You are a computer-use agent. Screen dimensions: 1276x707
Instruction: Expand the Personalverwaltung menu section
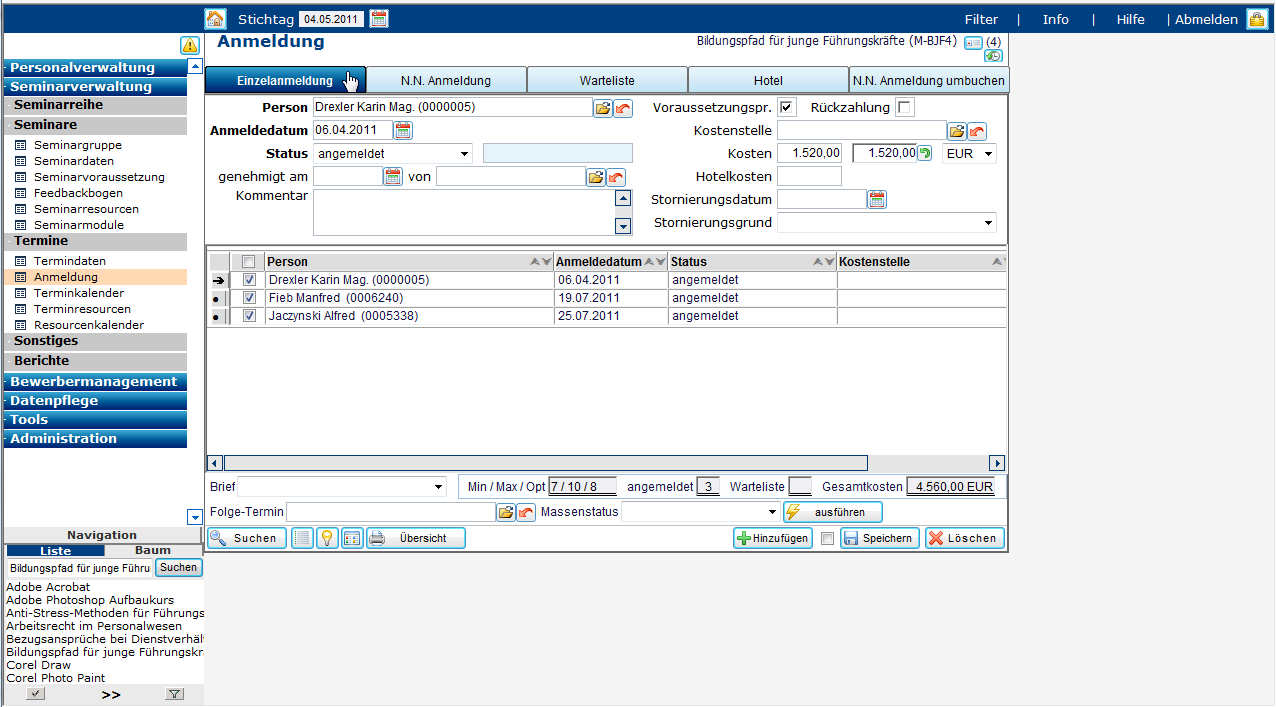coord(95,67)
